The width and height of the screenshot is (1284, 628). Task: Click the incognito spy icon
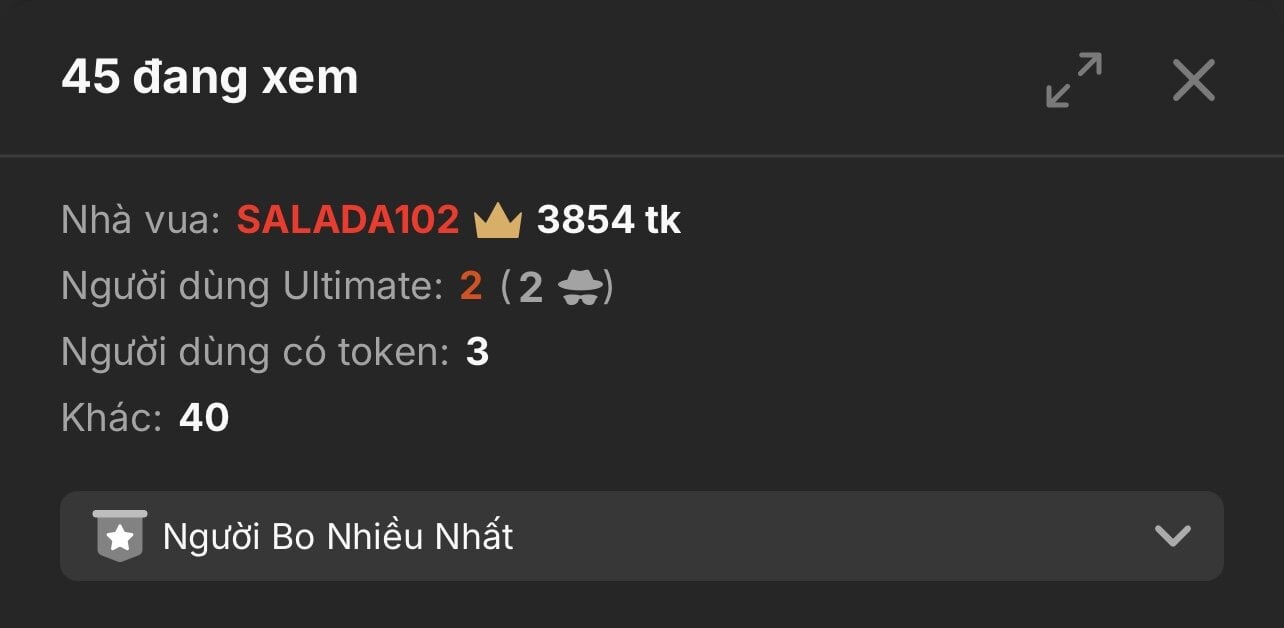580,288
